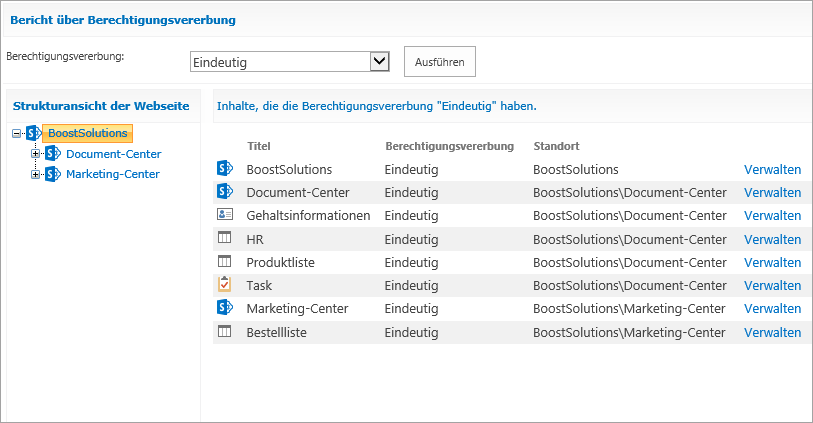The image size is (813, 423).
Task: Open Verwalten link for Task row
Action: coord(773,285)
